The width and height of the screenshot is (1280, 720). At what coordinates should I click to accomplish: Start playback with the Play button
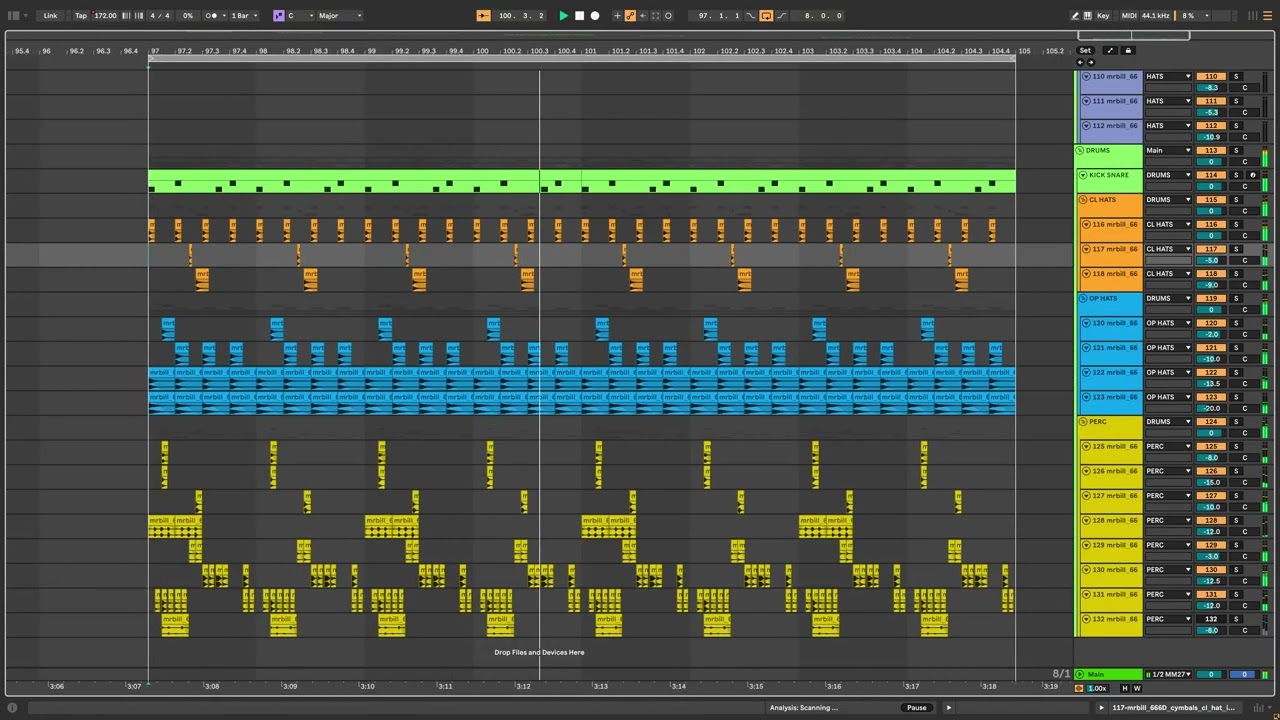coord(563,16)
